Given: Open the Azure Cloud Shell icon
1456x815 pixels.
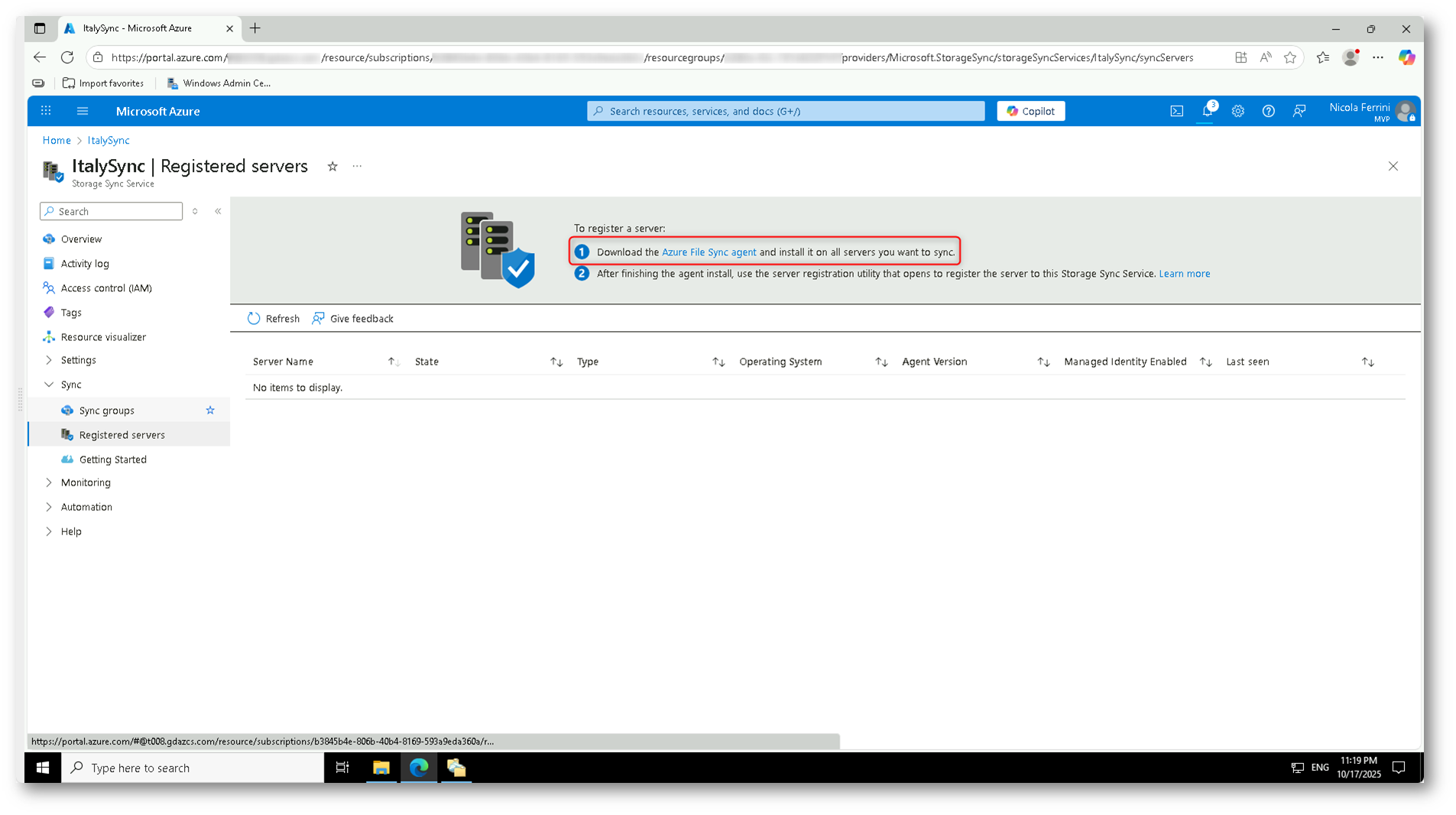Looking at the screenshot, I should click(x=1176, y=112).
